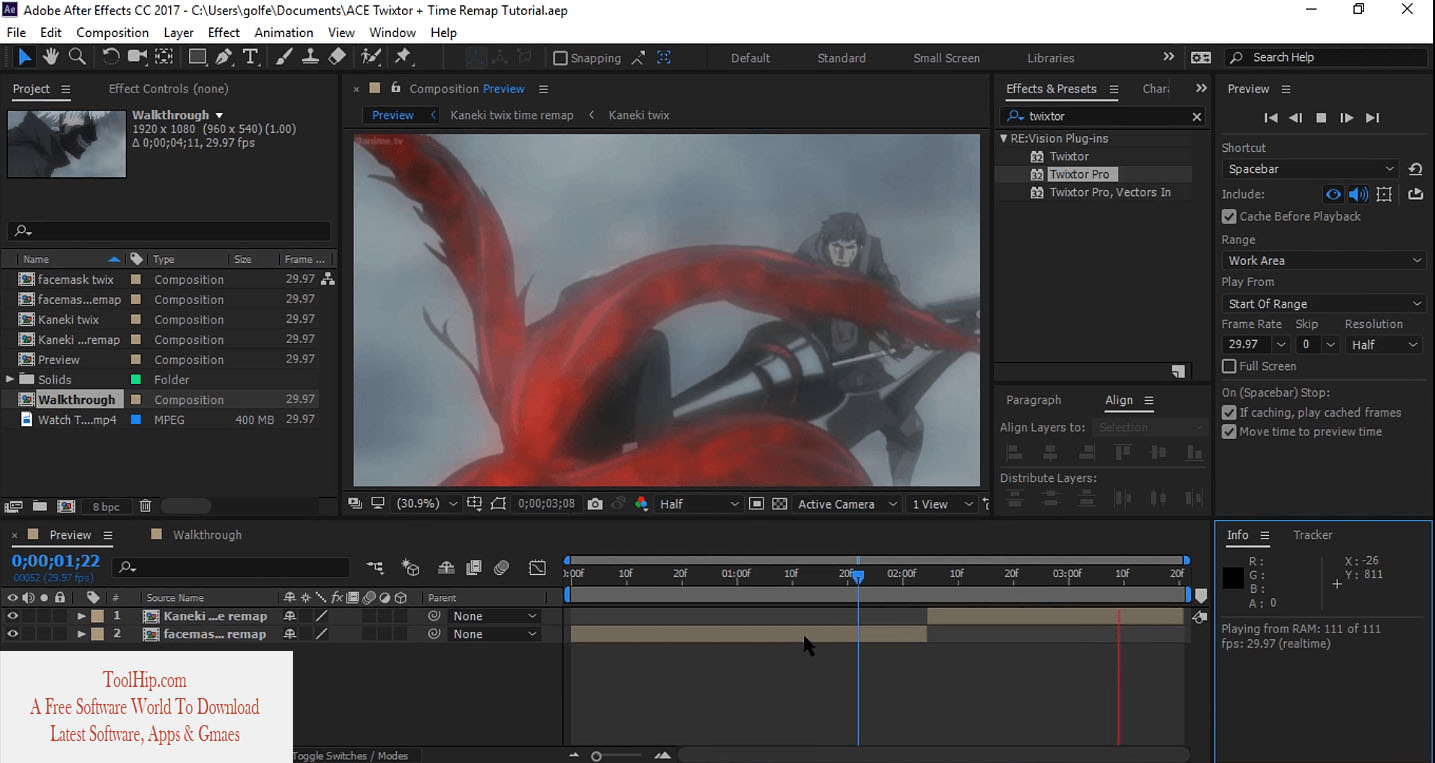
Task: Delete selected item with trash icon
Action: [145, 507]
